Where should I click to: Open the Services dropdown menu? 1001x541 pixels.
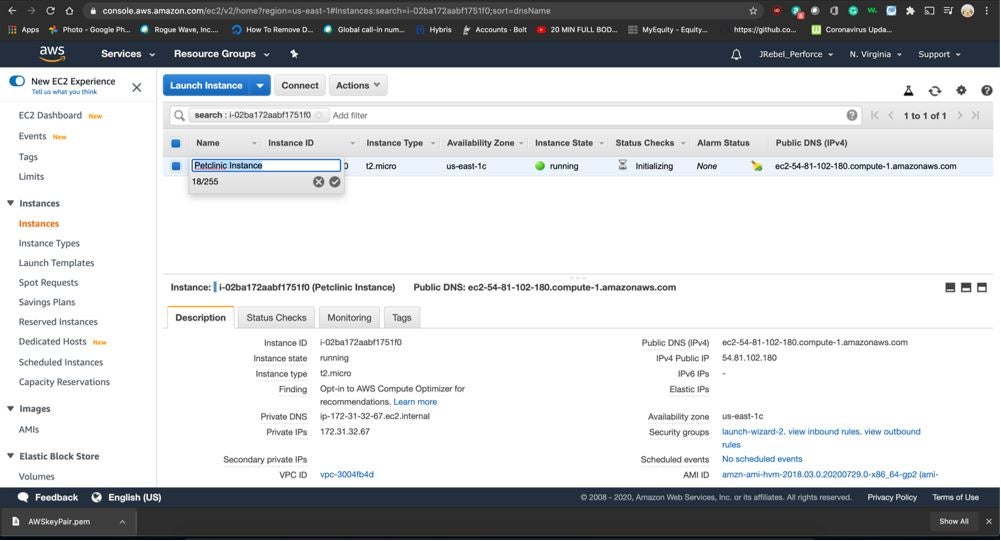click(128, 54)
